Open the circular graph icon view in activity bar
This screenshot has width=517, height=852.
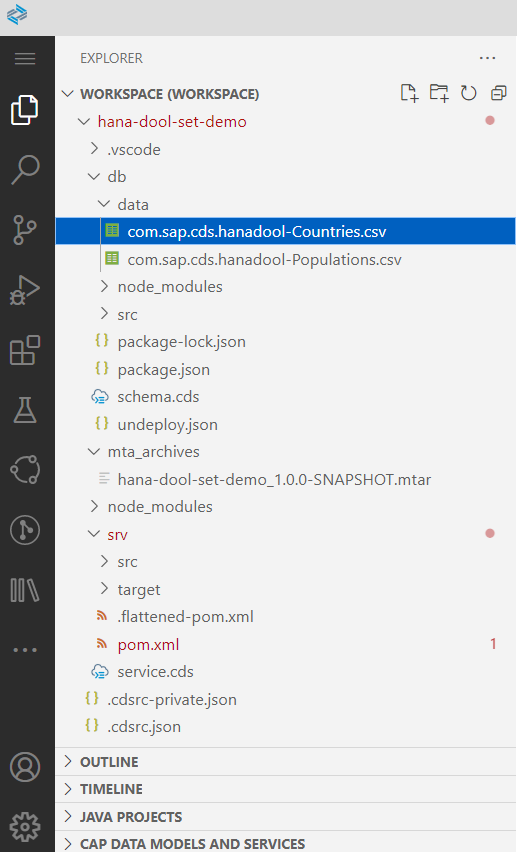pyautogui.click(x=25, y=469)
